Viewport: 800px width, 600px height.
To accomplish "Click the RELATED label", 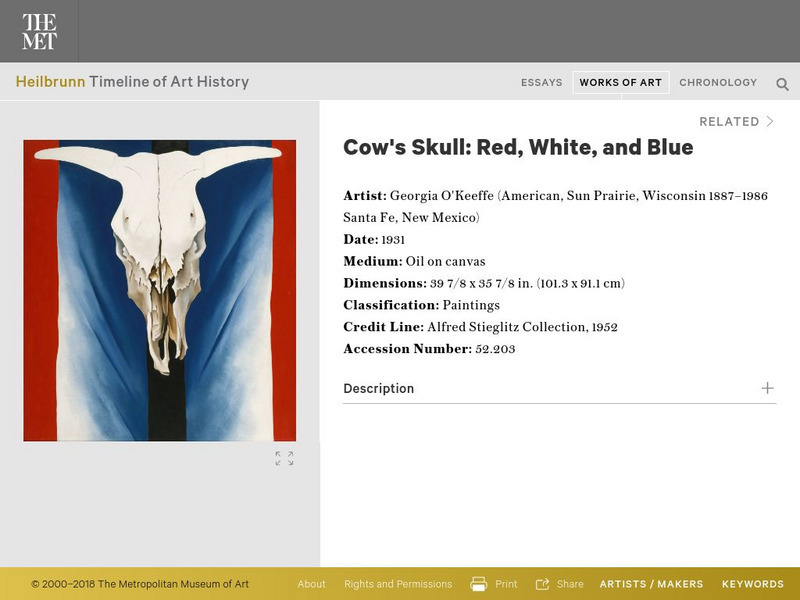I will (729, 121).
